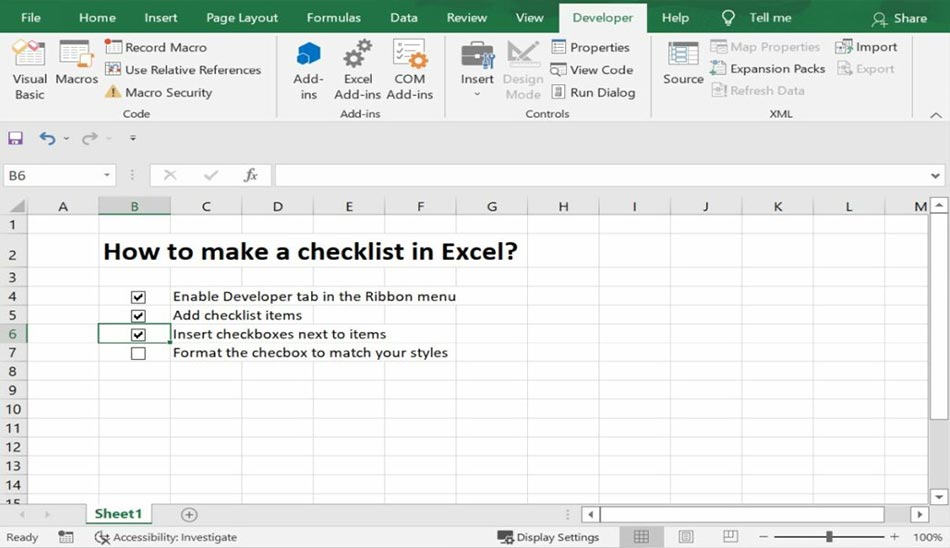This screenshot has width=950, height=548.
Task: Switch to the Page Layout tab
Action: pos(242,17)
